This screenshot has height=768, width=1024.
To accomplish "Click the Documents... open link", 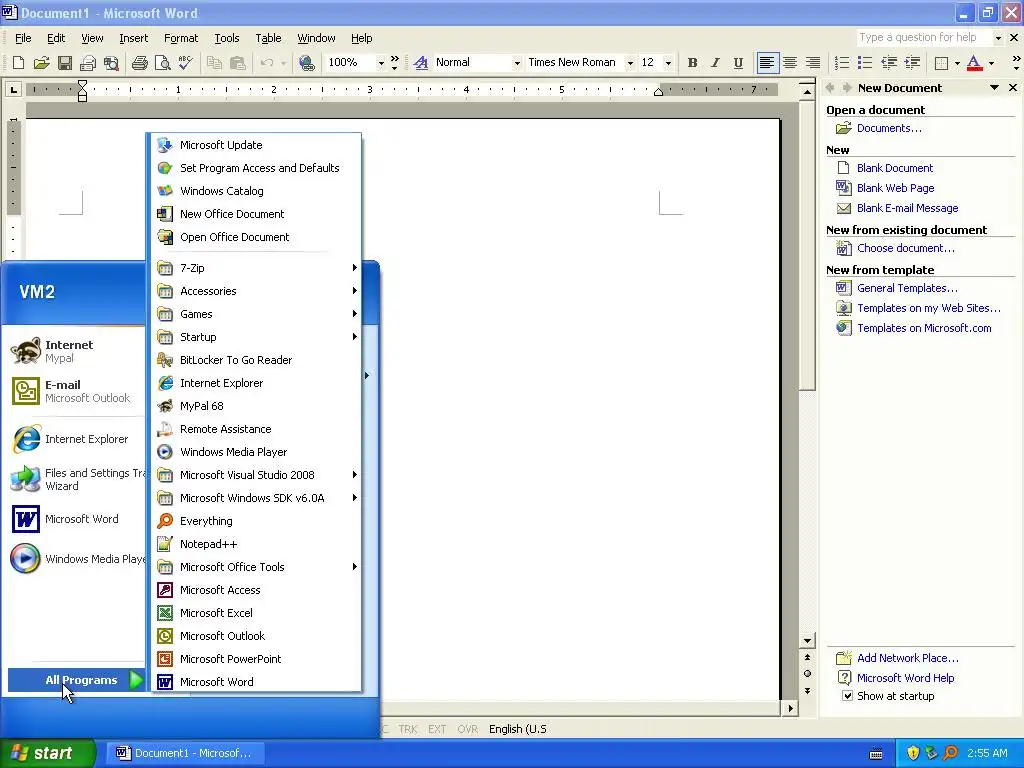I will pyautogui.click(x=889, y=128).
